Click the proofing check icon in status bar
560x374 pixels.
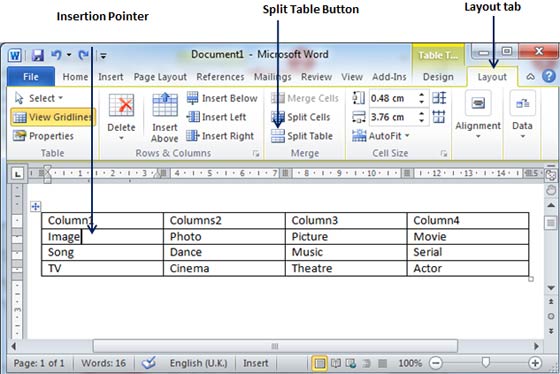pyautogui.click(x=149, y=363)
